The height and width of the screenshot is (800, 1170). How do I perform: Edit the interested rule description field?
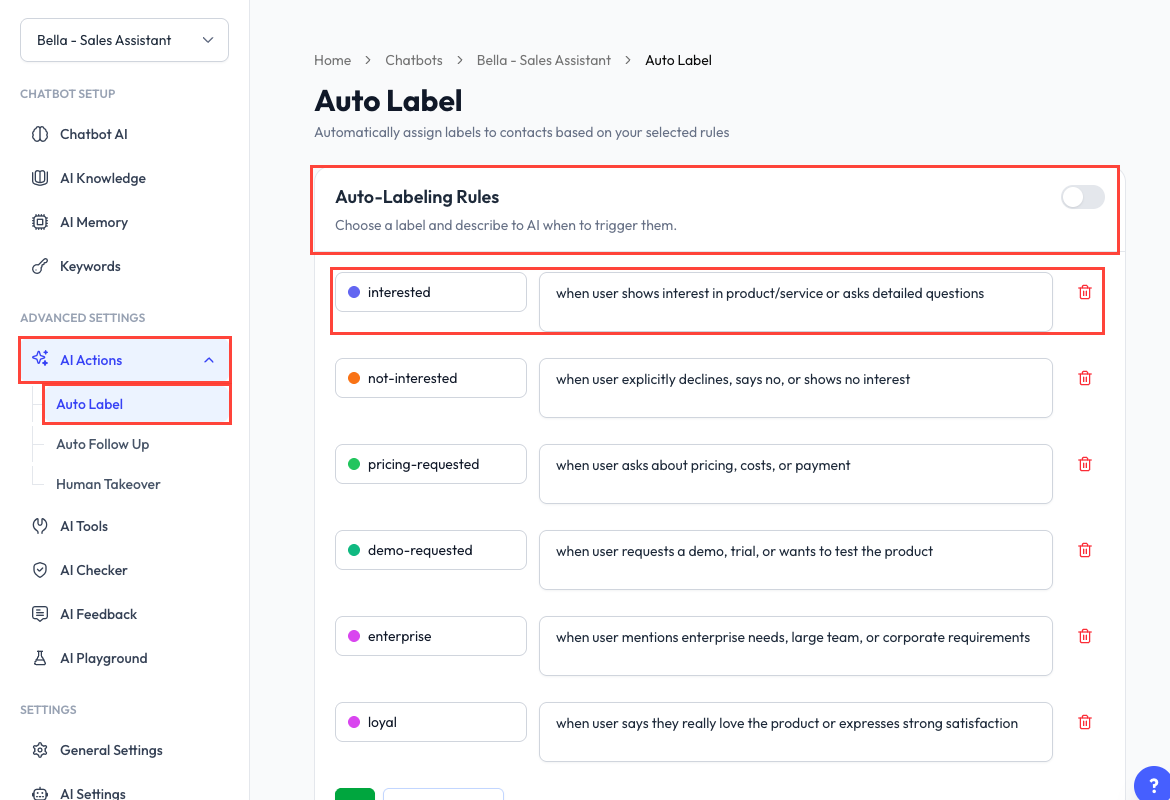coord(795,302)
